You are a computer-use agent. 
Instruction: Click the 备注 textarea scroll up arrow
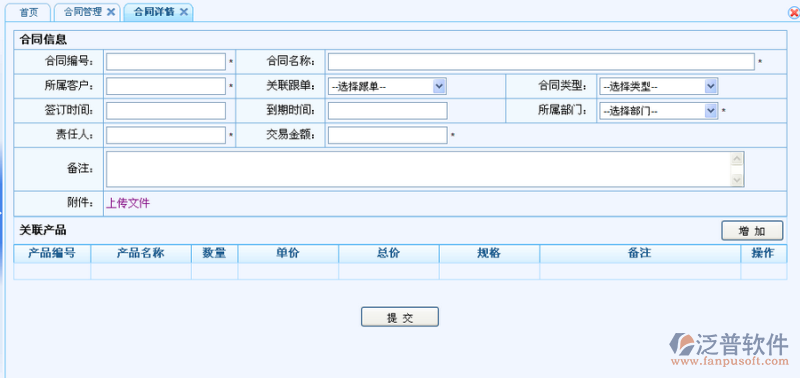[x=737, y=159]
